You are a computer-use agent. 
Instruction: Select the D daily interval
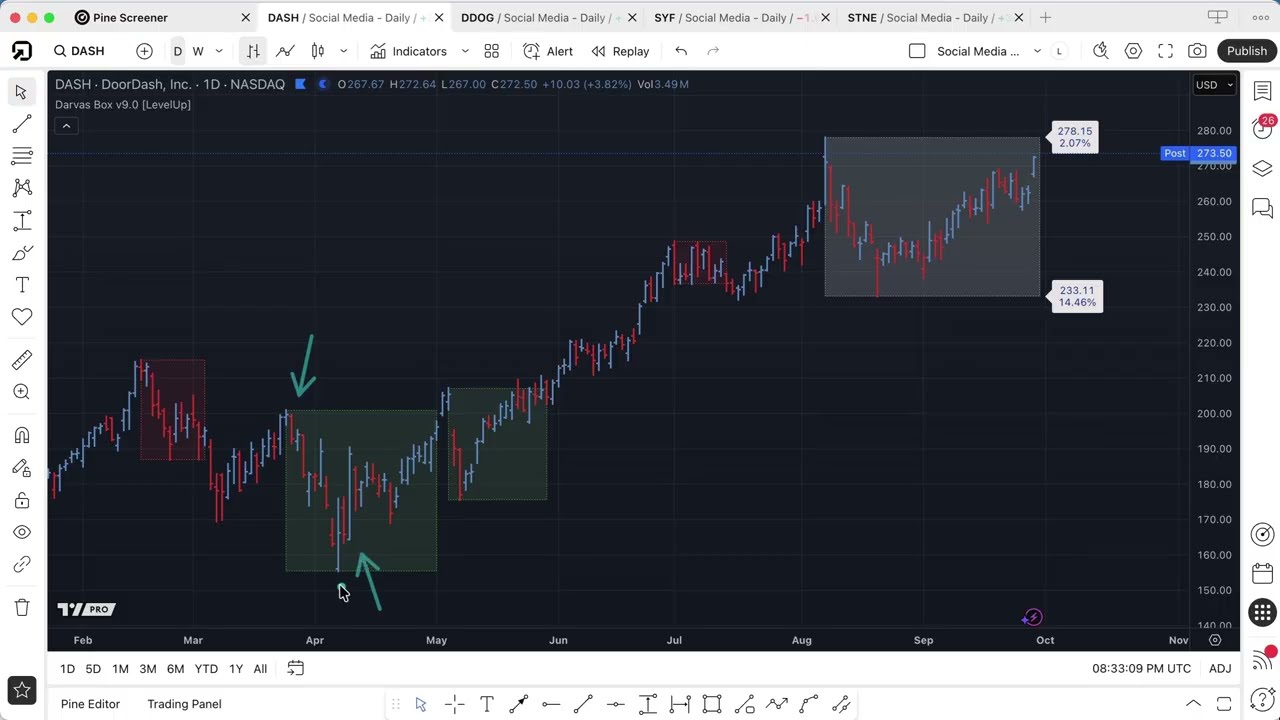[x=178, y=51]
